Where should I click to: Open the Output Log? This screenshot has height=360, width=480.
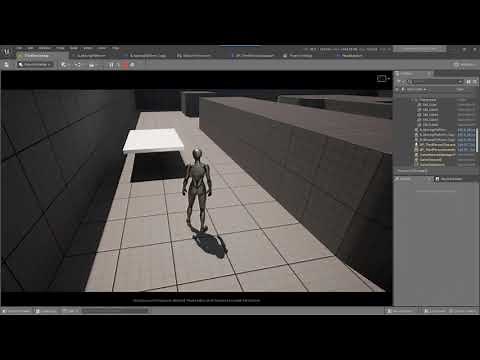coord(47,311)
